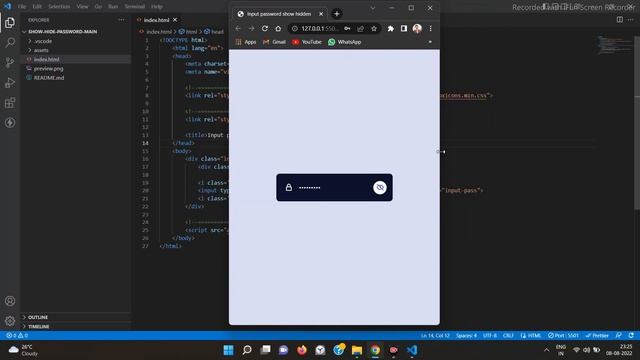Open Explorer view in VS Code activity bar

click(x=10, y=22)
